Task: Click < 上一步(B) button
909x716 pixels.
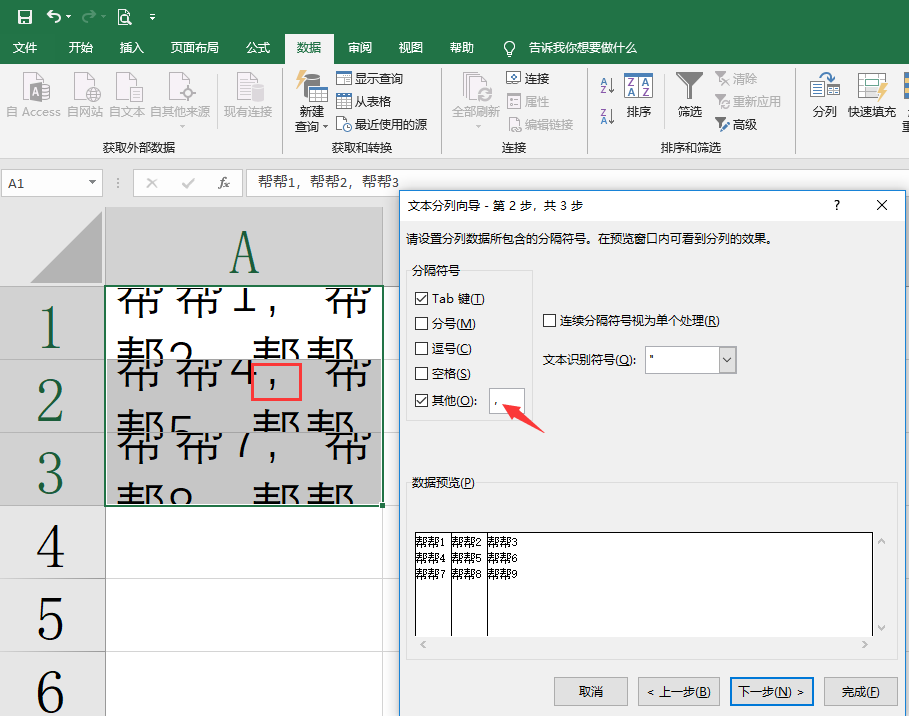Action: 679,691
